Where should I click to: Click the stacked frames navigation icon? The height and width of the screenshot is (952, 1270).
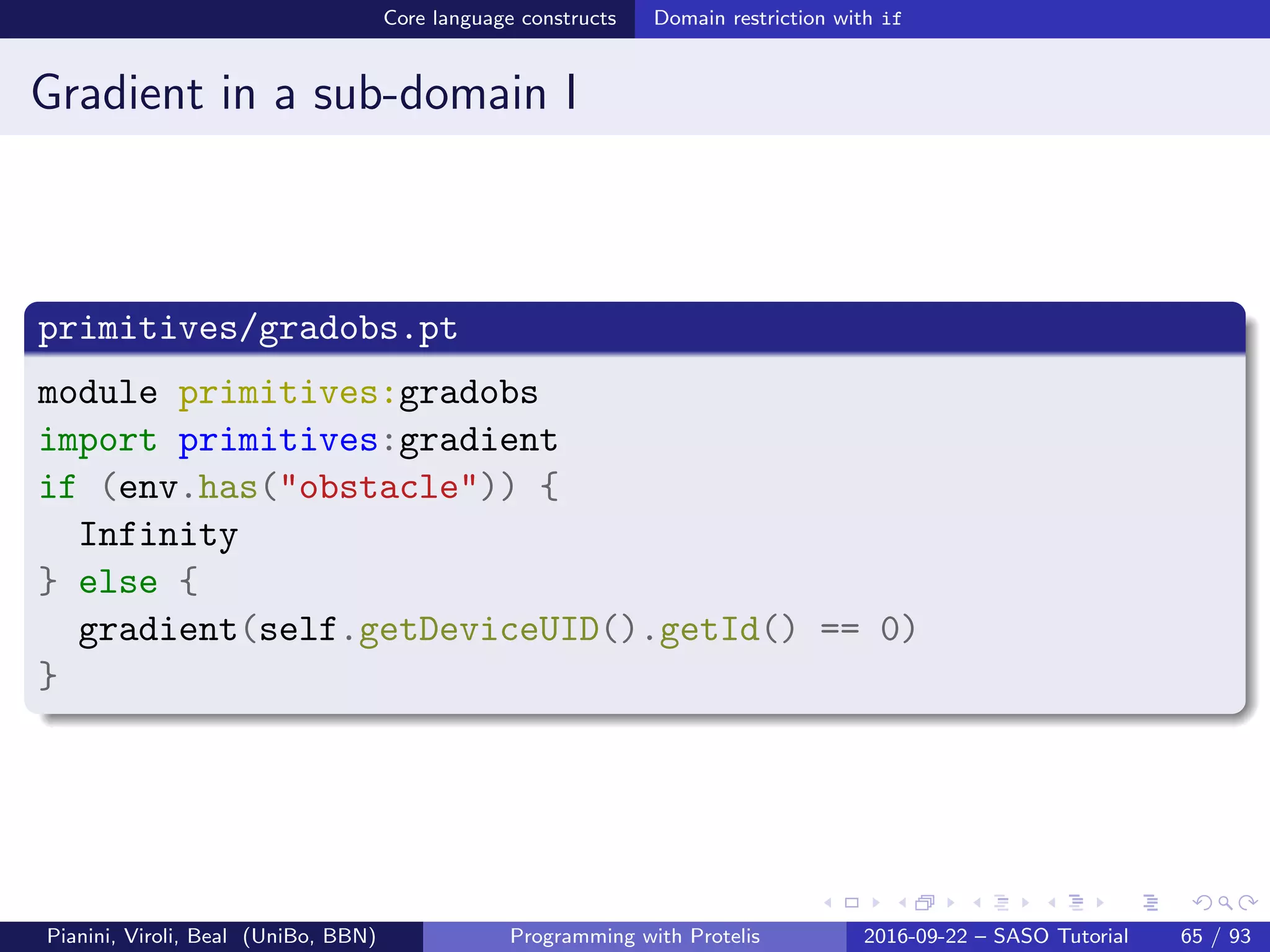[925, 902]
